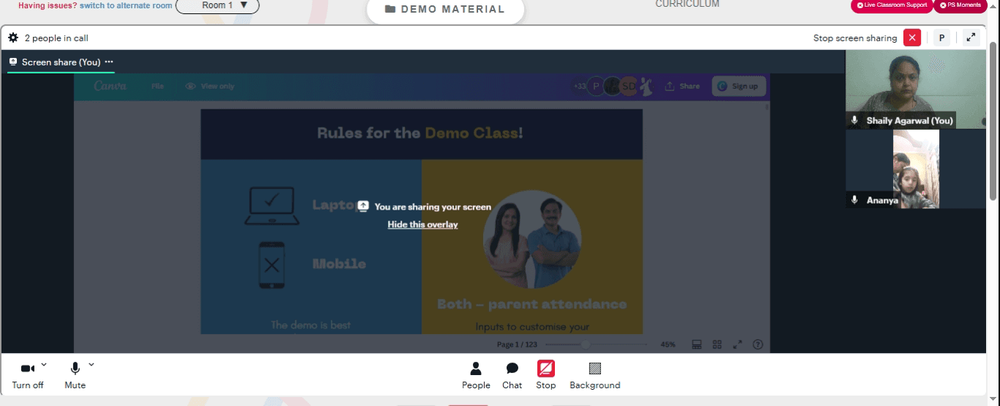
Task: Hide this overlay link
Action: 423,224
